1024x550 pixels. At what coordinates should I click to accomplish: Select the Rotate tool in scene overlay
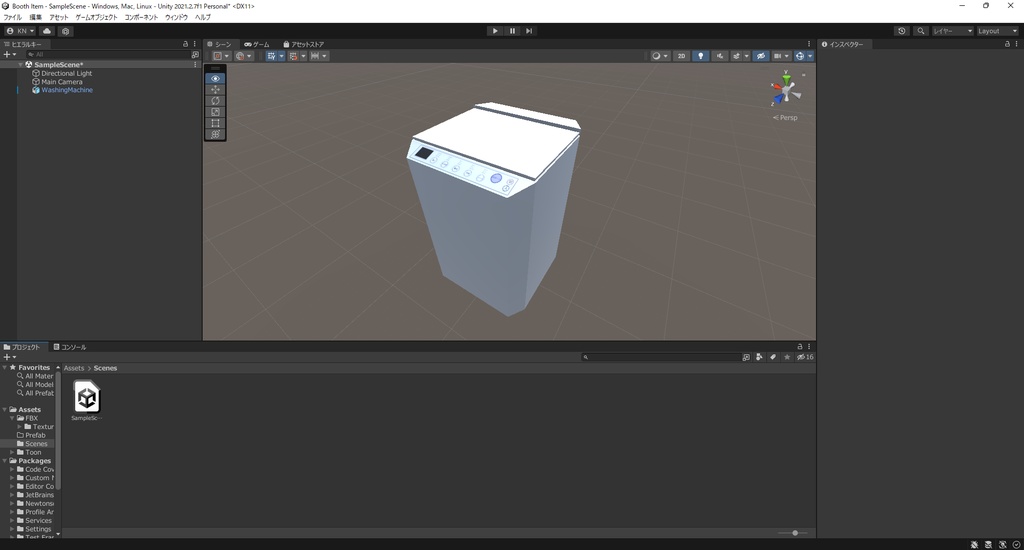(x=216, y=101)
